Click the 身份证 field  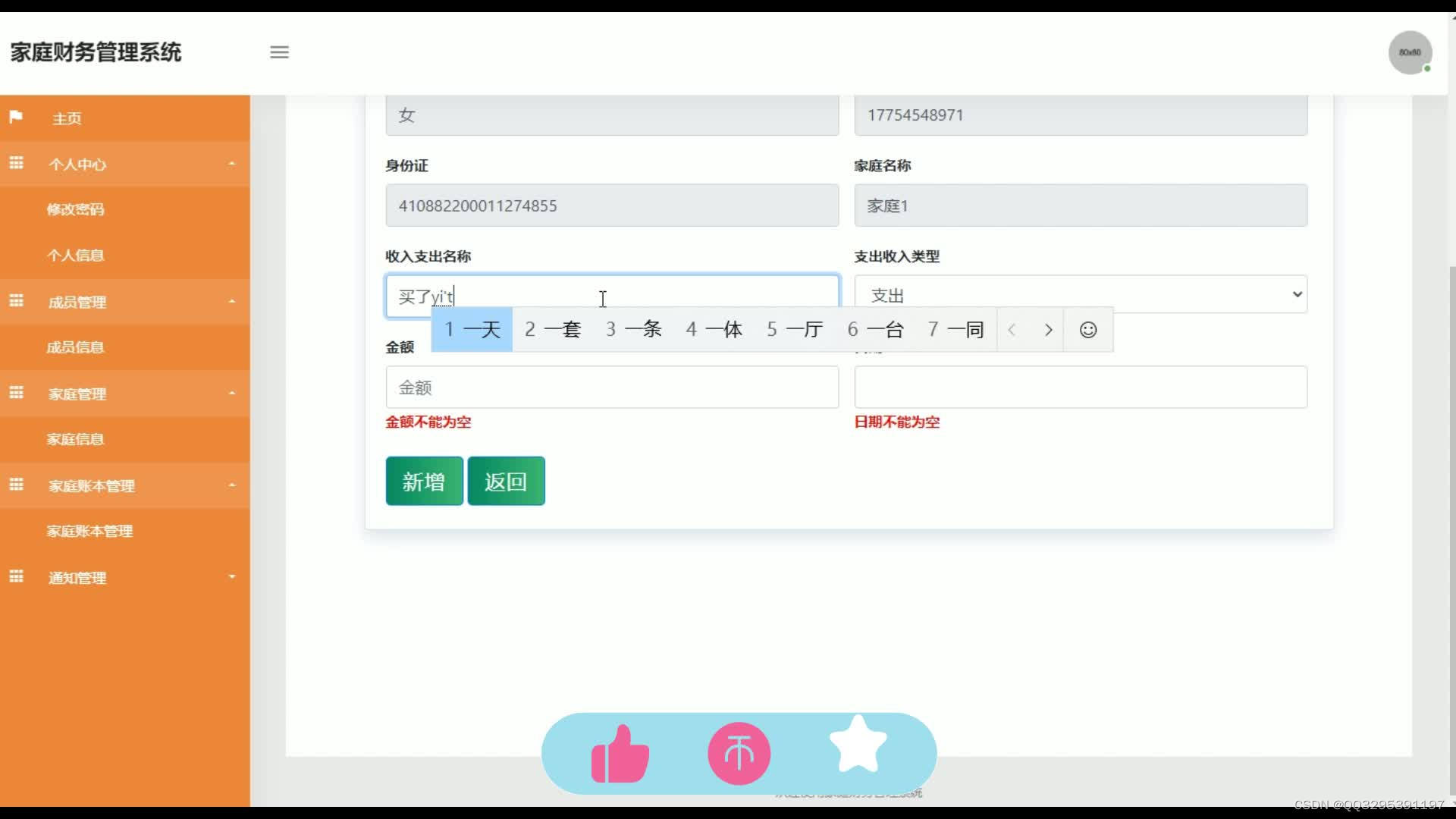pyautogui.click(x=612, y=206)
